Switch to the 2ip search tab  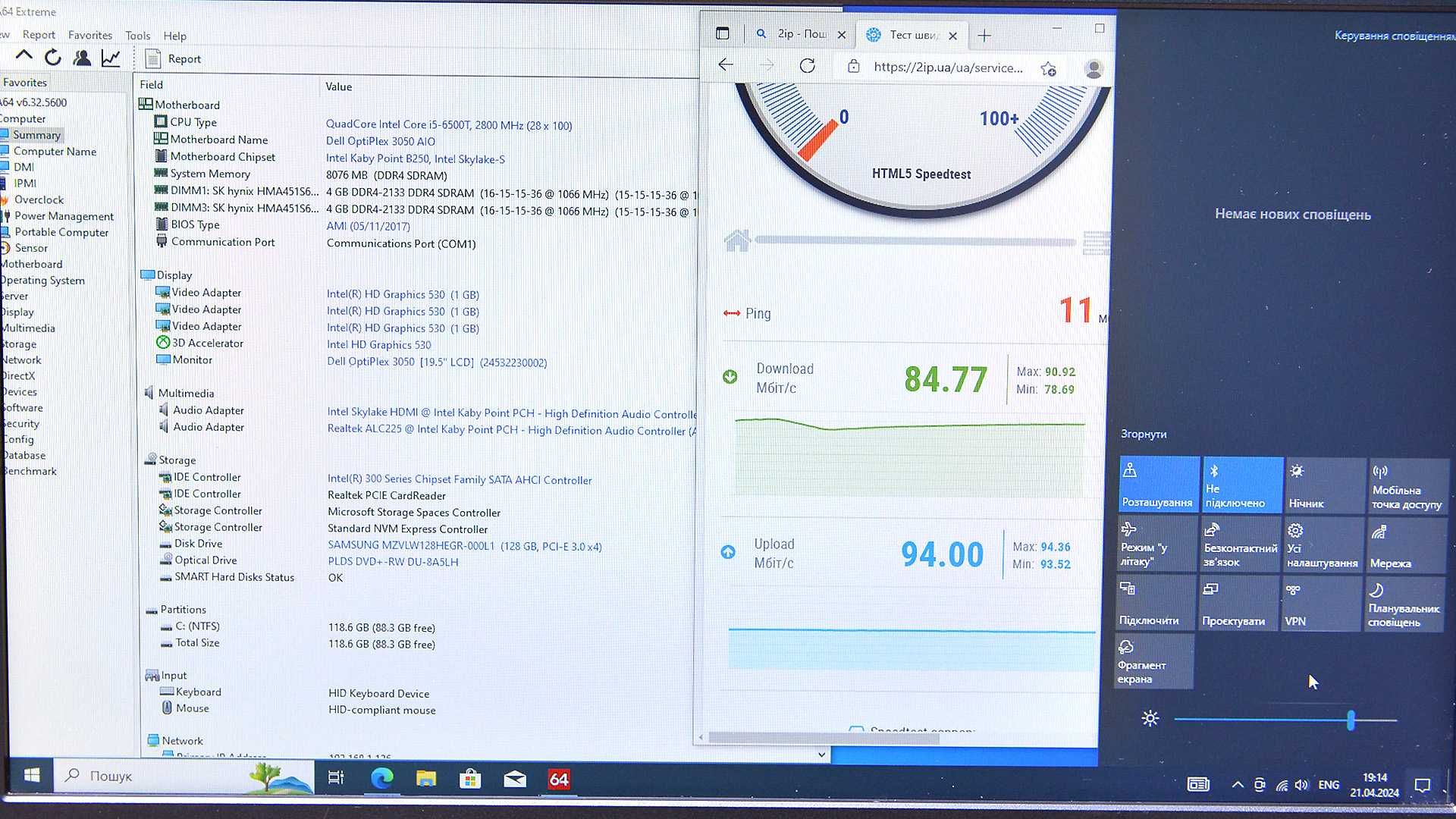pyautogui.click(x=800, y=34)
